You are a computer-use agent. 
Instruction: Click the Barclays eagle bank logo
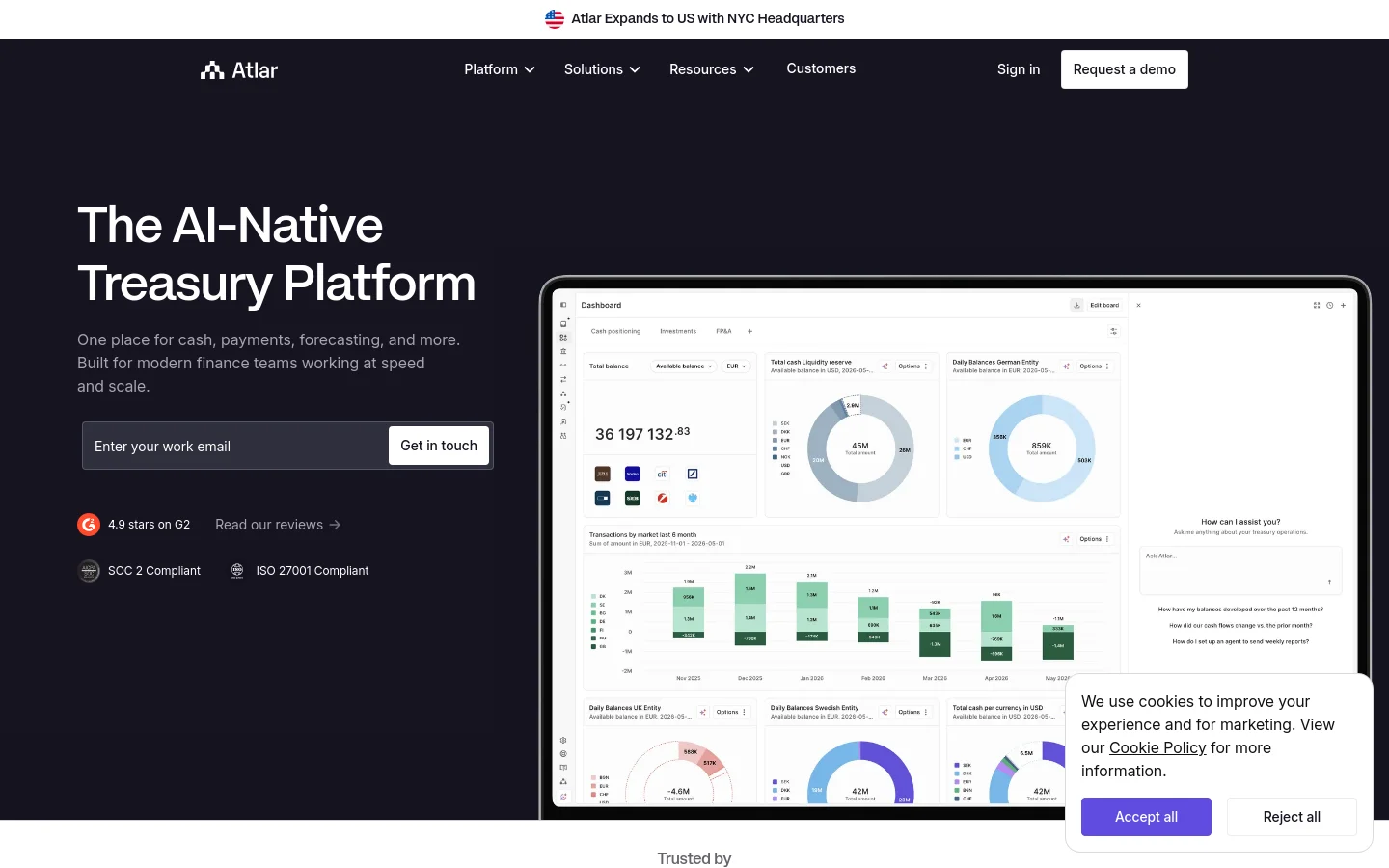tap(693, 499)
